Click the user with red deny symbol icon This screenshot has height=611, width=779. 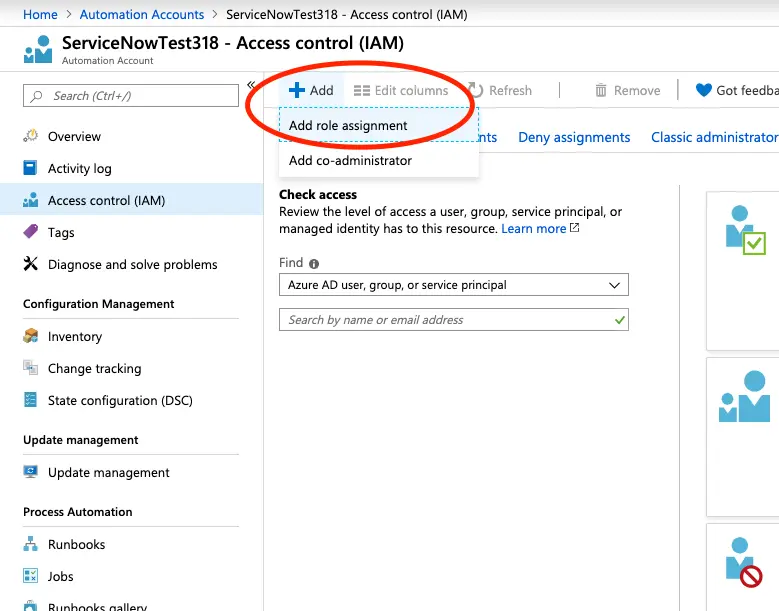click(x=744, y=562)
